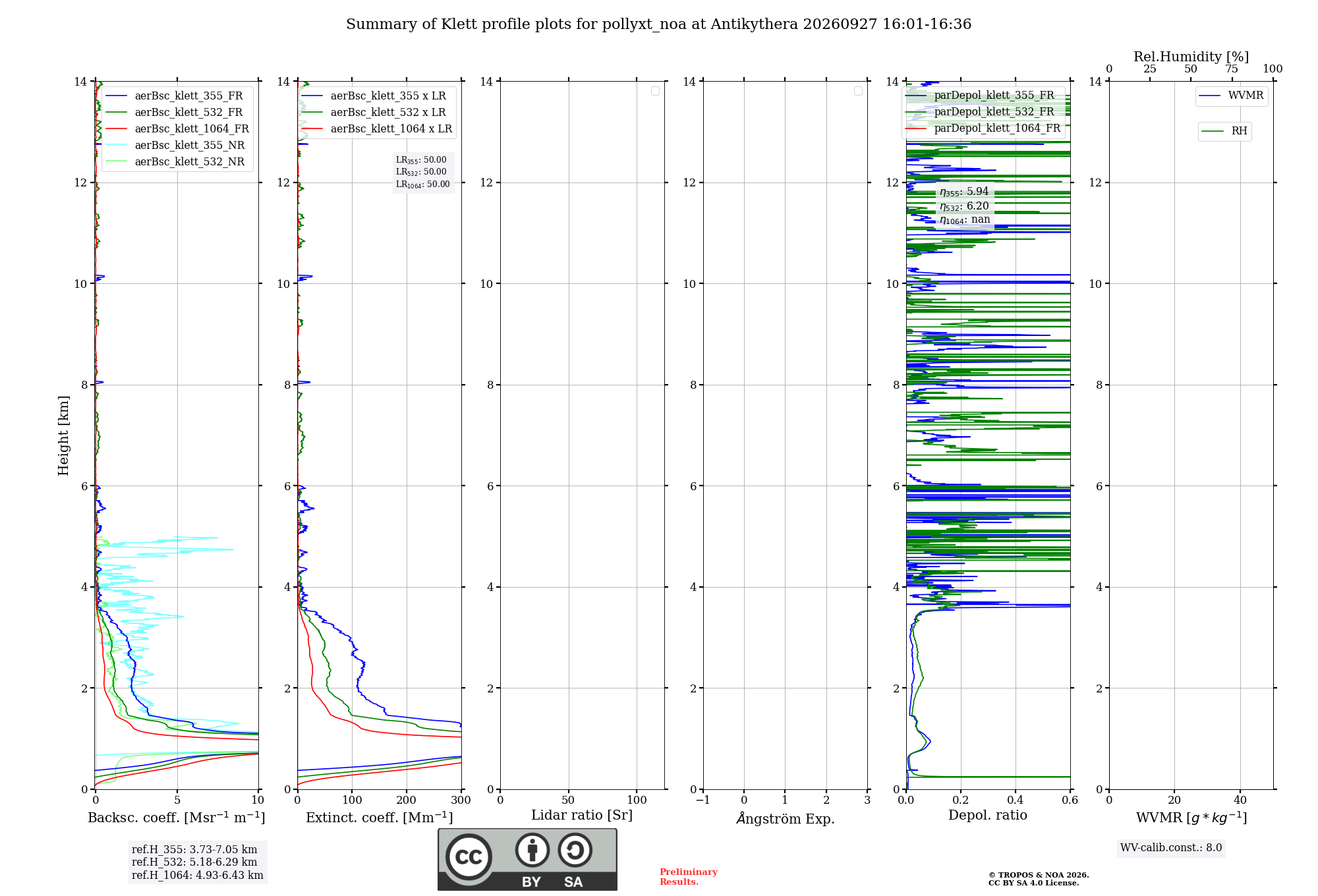This screenshot has width=1318, height=896.
Task: Click the SA share-alike circular arrow icon
Action: (575, 850)
